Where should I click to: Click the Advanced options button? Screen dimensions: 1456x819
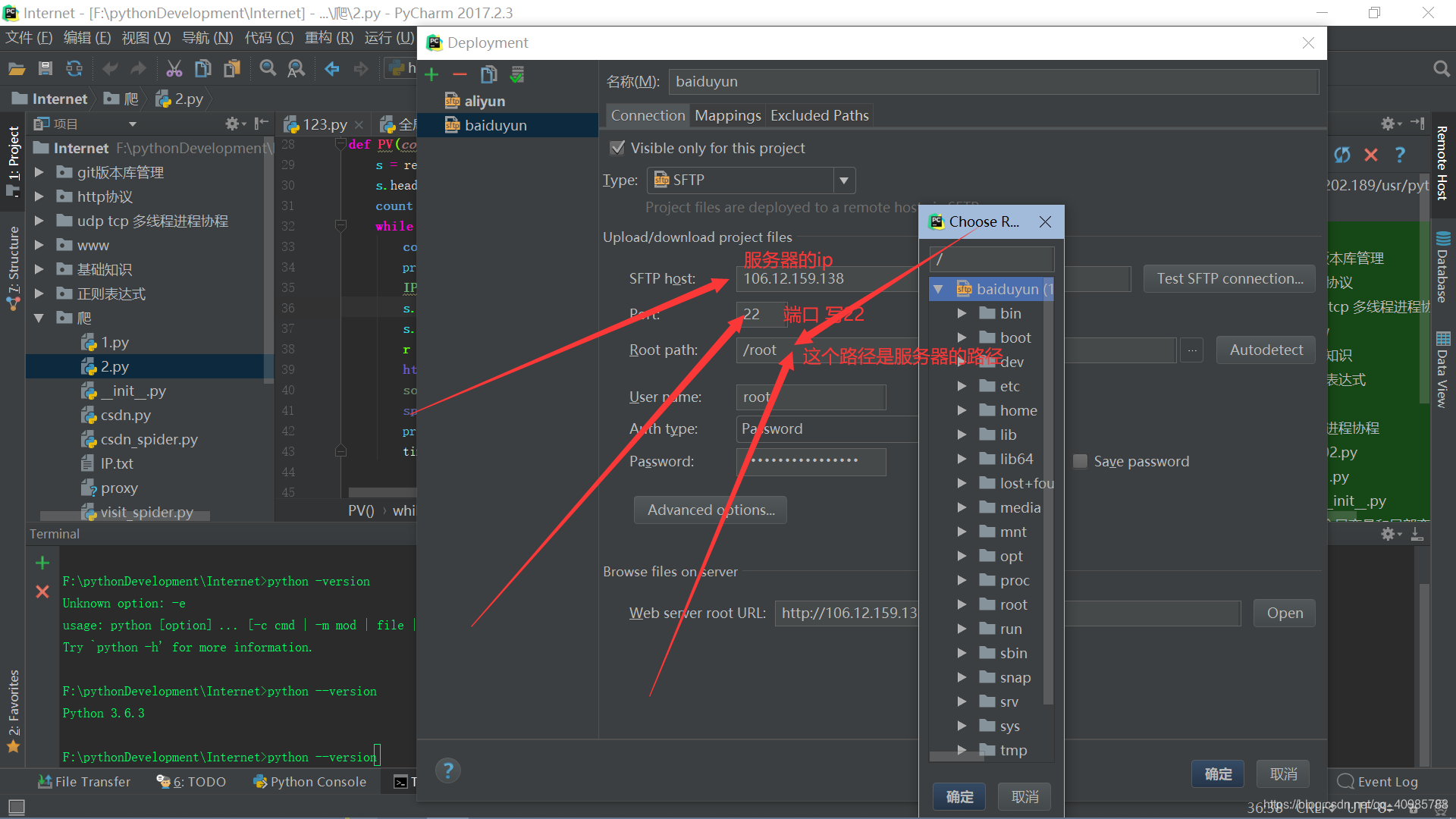click(x=711, y=510)
